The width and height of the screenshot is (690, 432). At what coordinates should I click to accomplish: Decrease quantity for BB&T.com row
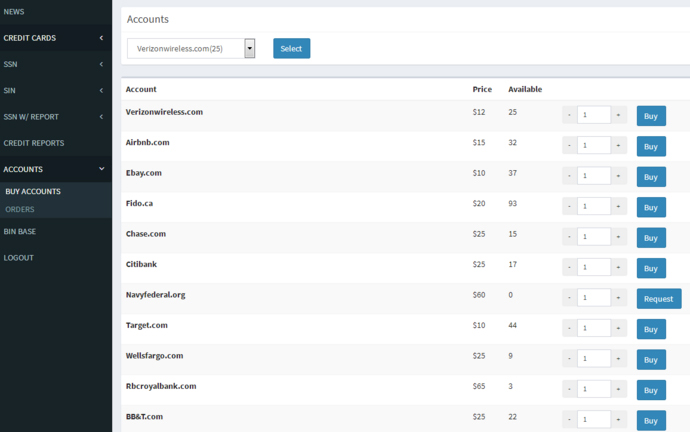point(569,419)
